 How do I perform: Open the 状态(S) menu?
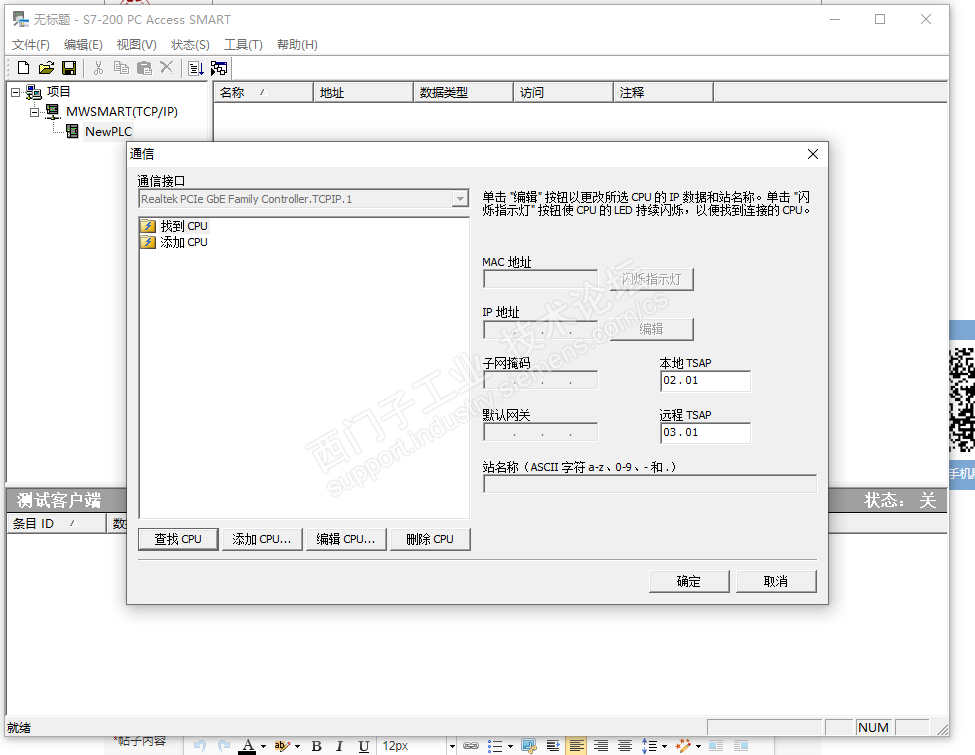[x=190, y=45]
